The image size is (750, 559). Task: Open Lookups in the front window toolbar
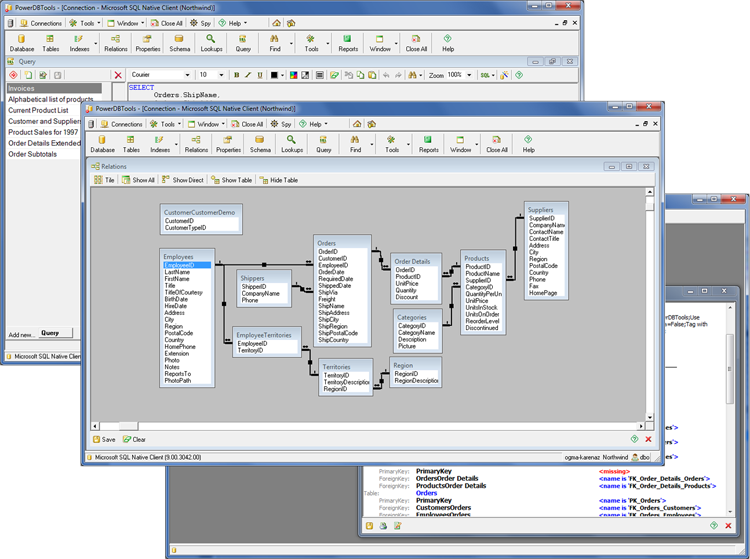coord(292,144)
